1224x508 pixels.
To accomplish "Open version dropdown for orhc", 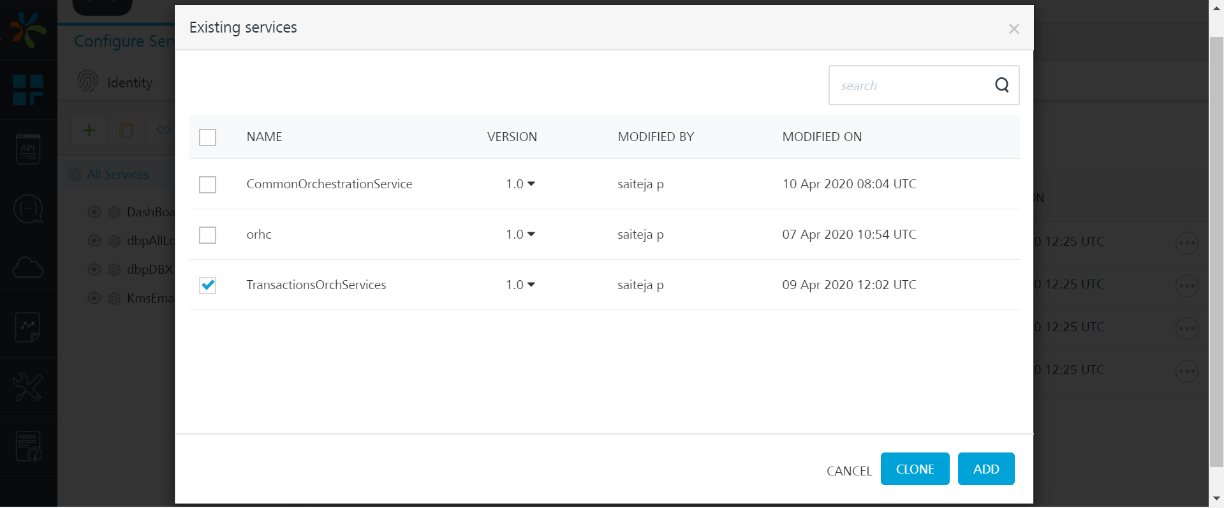I will tap(521, 234).
